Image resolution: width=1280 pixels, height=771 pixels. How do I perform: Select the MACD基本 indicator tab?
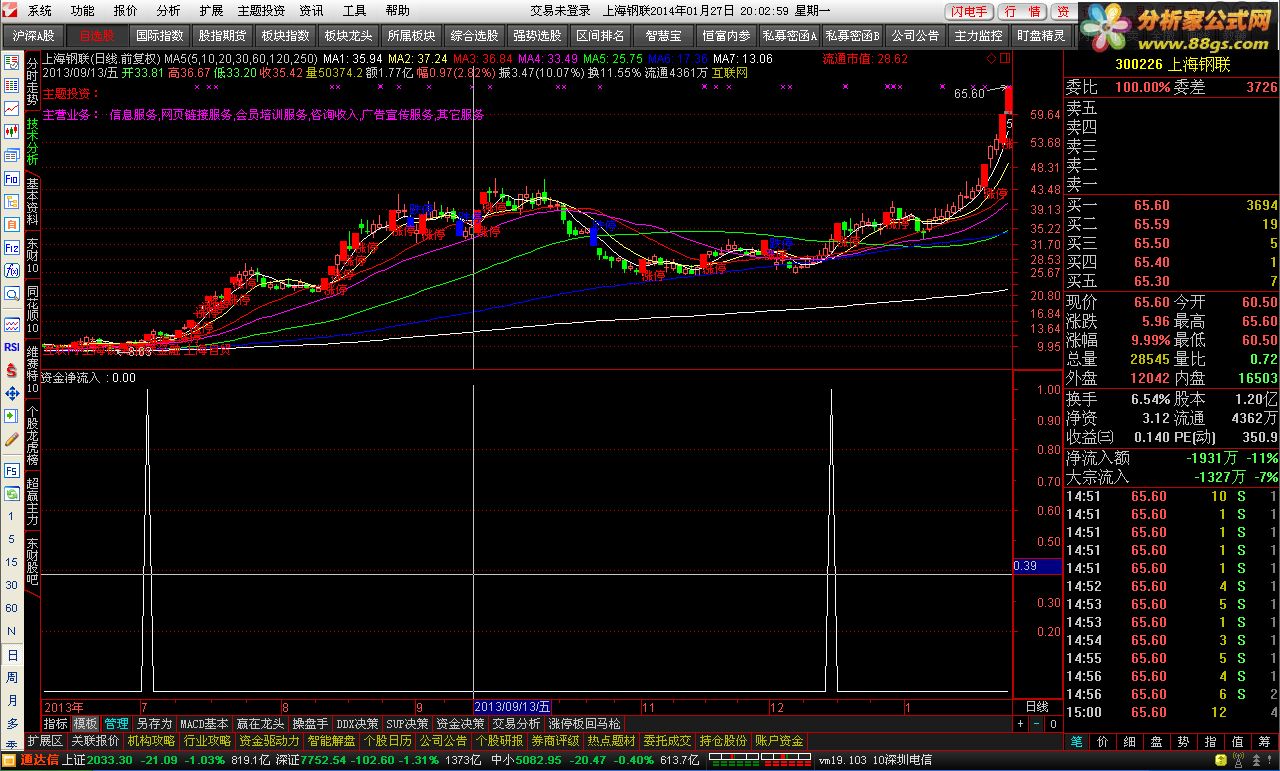click(x=204, y=723)
